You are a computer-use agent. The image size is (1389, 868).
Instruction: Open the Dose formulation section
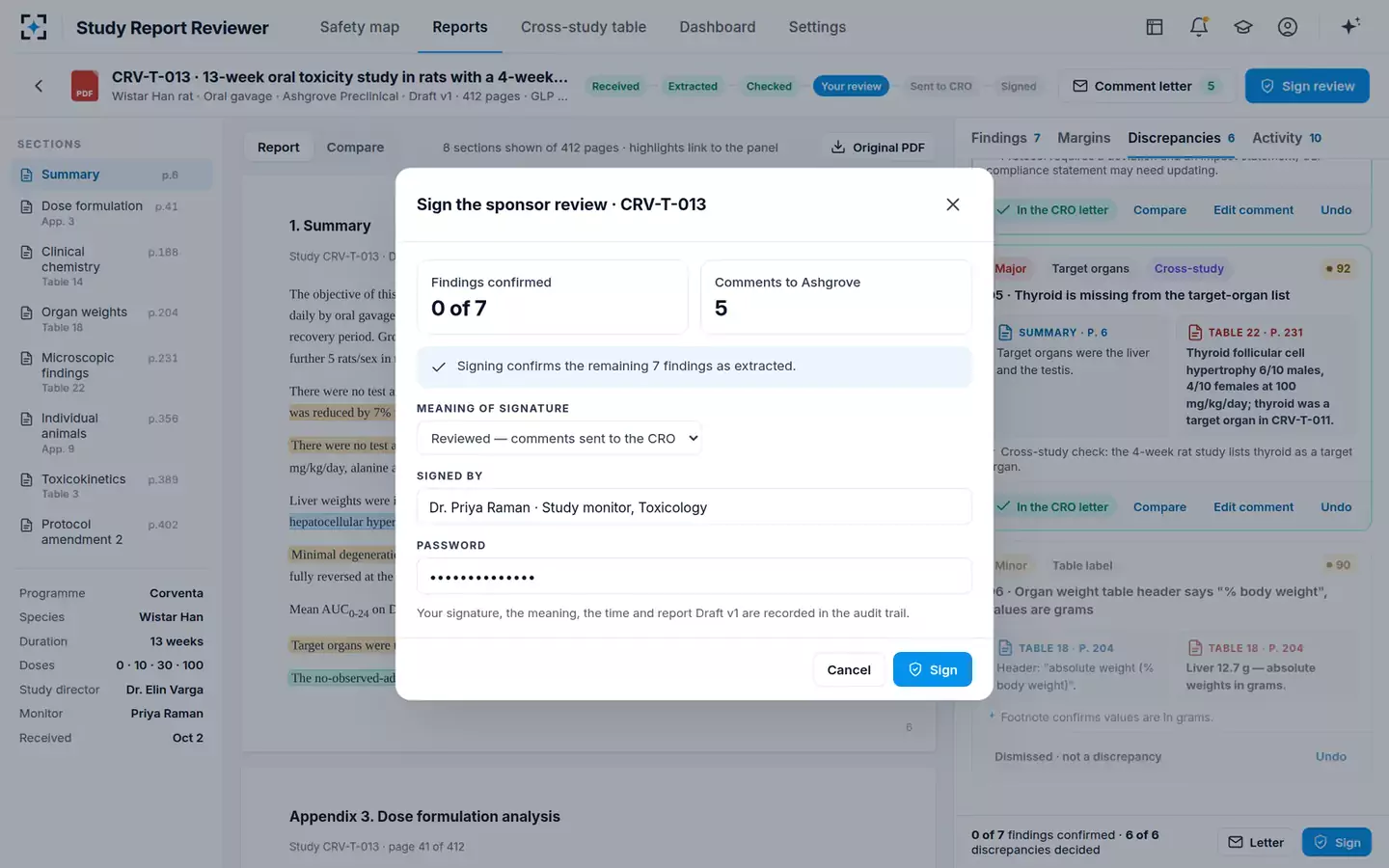click(112, 213)
